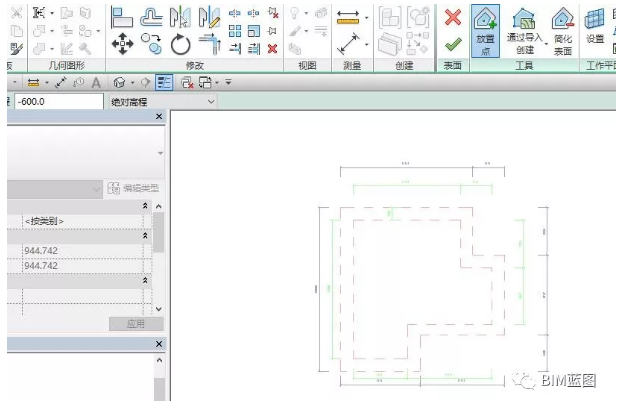Open the 3D view dropdown arrow in quick access bar
The width and height of the screenshot is (620, 401).
pyautogui.click(x=132, y=83)
